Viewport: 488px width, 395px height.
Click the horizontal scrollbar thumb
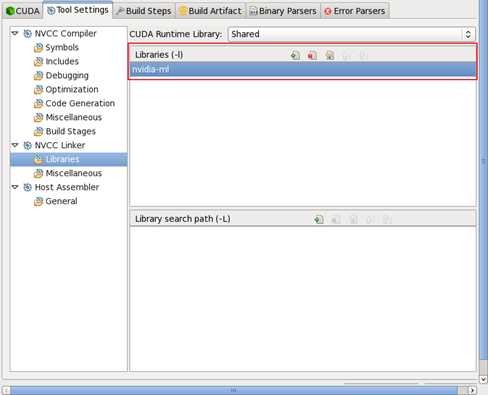[234, 390]
